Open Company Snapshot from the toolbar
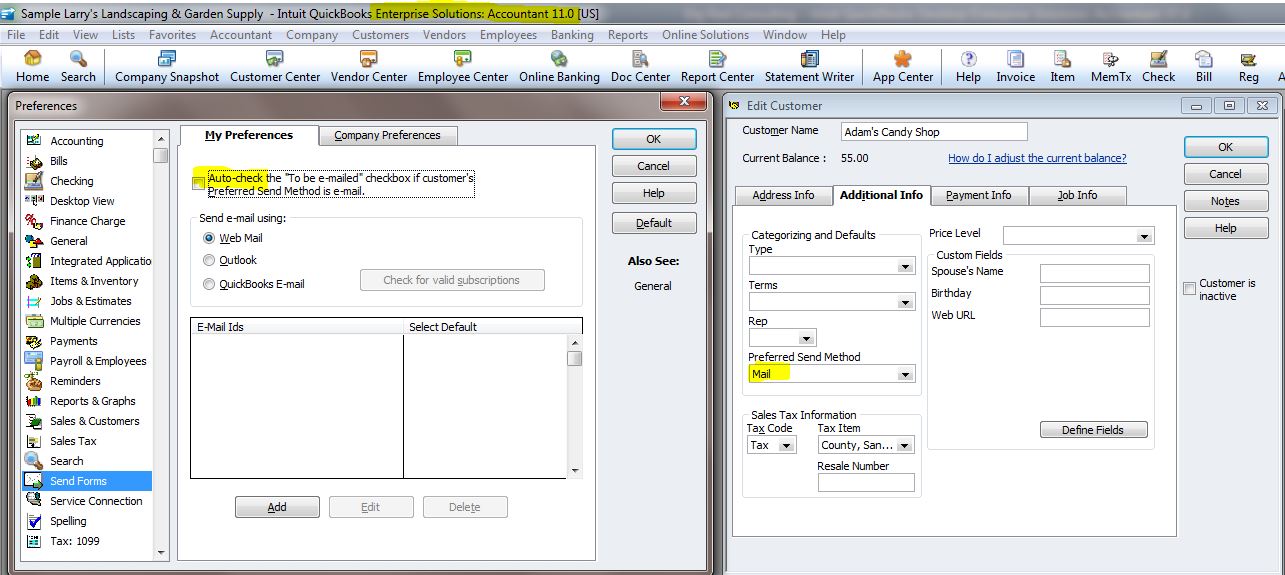Screen dimensions: 1285x575 tap(167, 67)
